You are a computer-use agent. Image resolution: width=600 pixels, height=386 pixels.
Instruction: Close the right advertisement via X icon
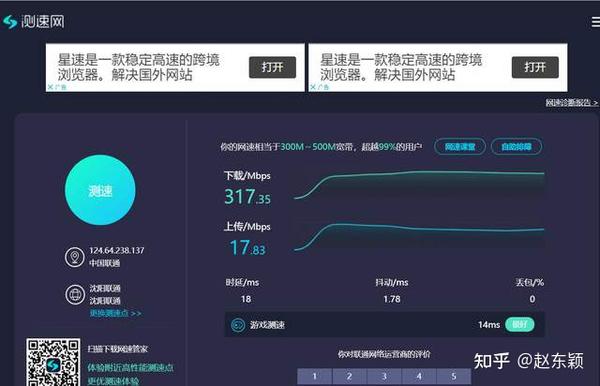pos(313,87)
